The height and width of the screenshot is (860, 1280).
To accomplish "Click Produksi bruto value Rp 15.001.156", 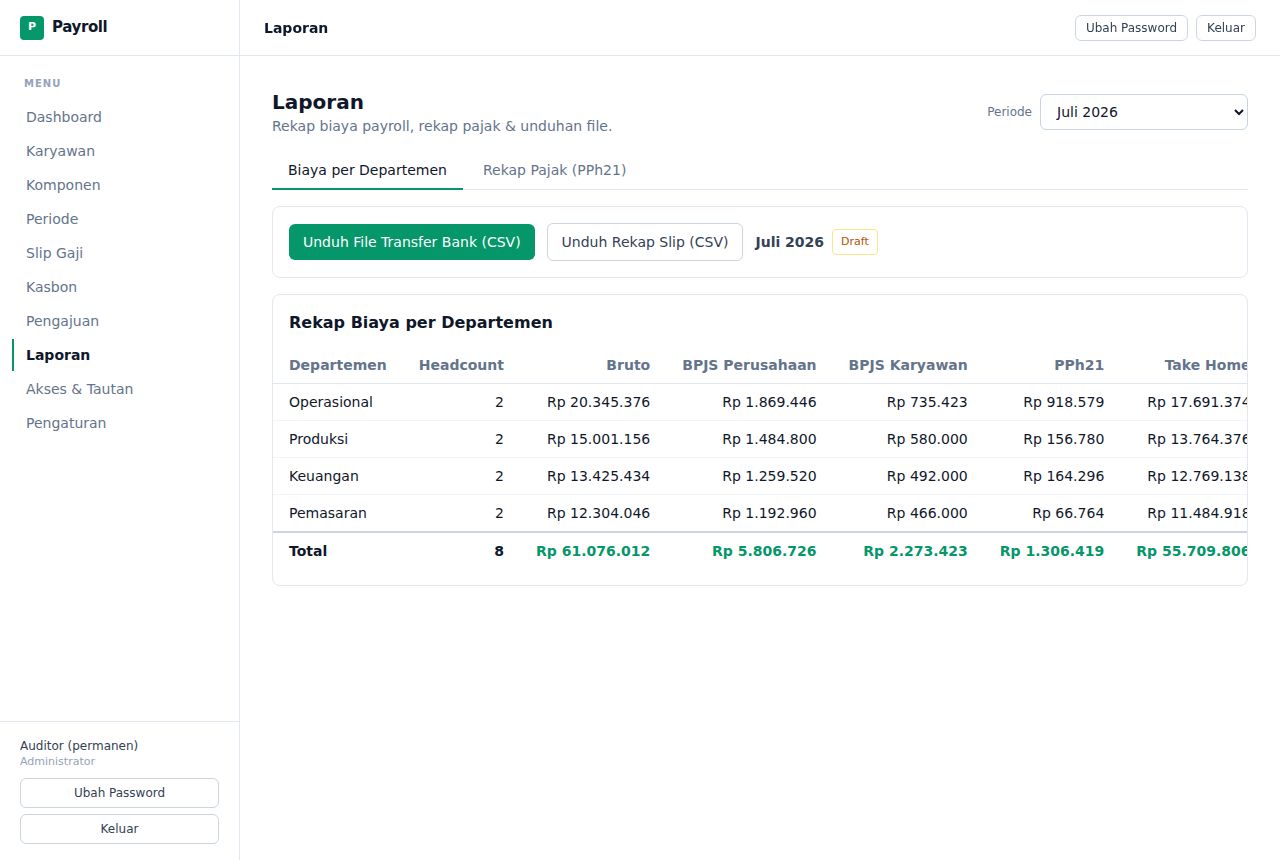I will tap(598, 439).
